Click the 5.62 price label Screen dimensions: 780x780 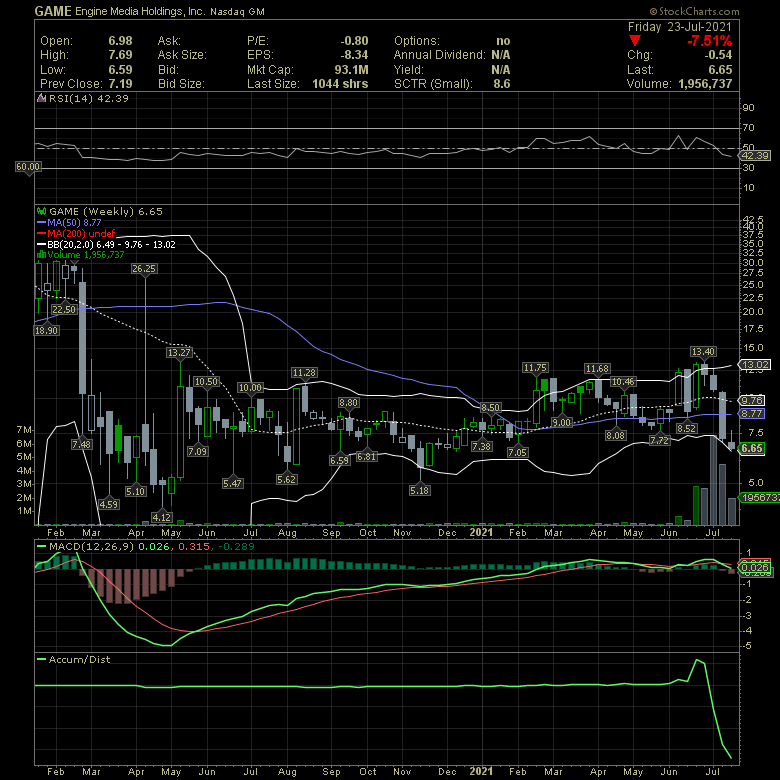[287, 480]
